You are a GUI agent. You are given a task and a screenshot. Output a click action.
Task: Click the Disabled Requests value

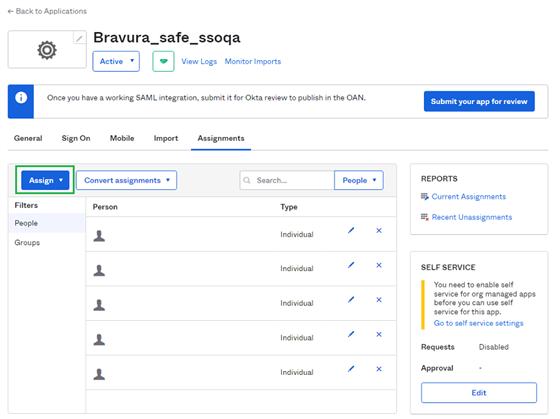pos(494,347)
